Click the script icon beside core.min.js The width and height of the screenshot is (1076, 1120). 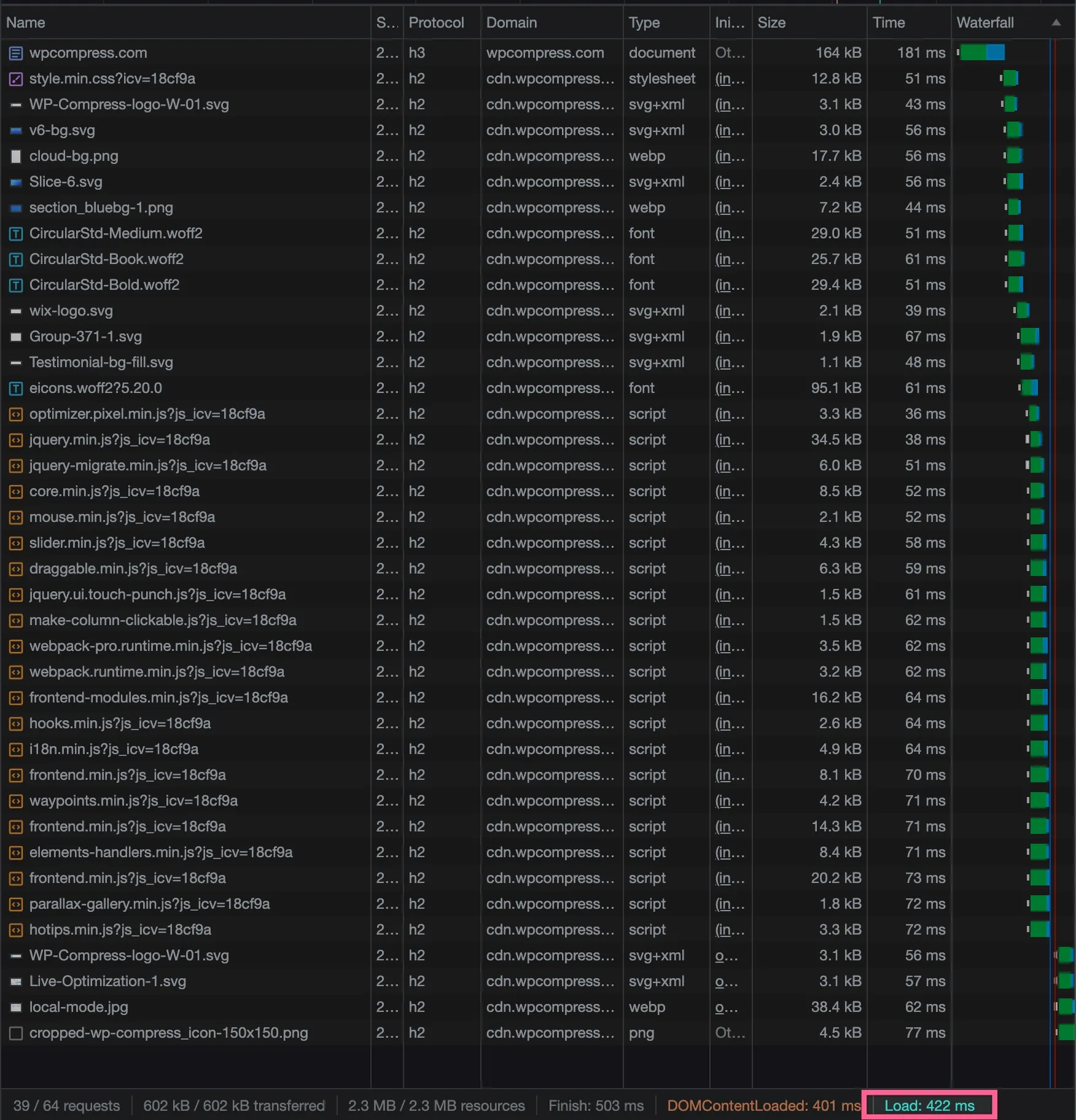click(x=16, y=492)
